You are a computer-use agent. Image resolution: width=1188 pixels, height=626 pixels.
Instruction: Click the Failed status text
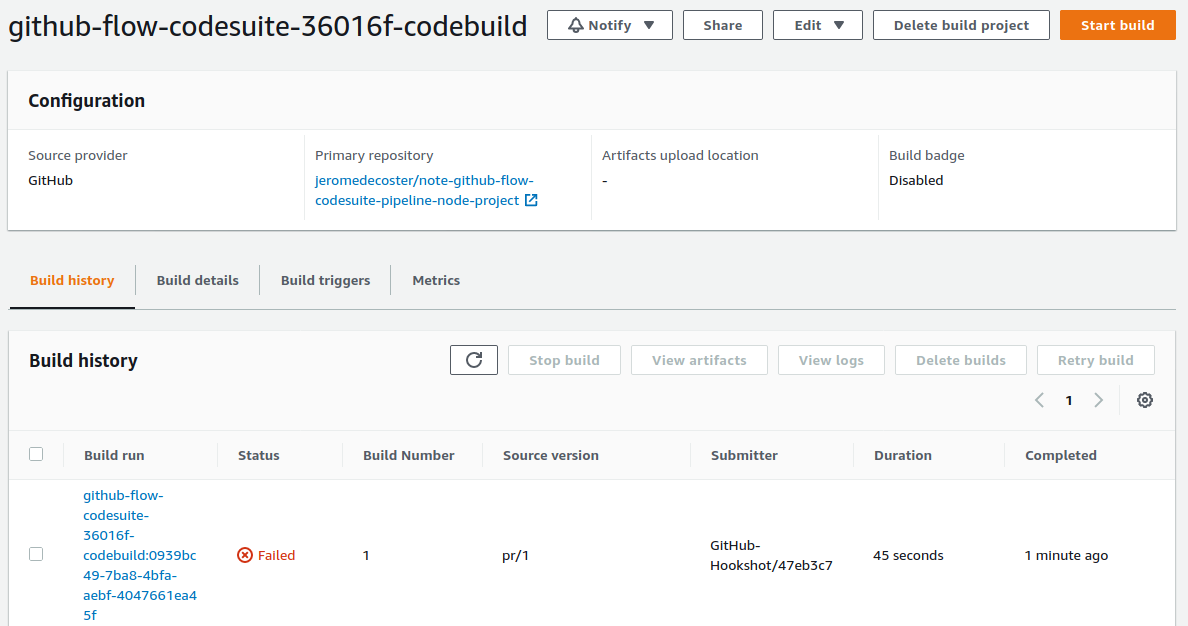pyautogui.click(x=277, y=556)
